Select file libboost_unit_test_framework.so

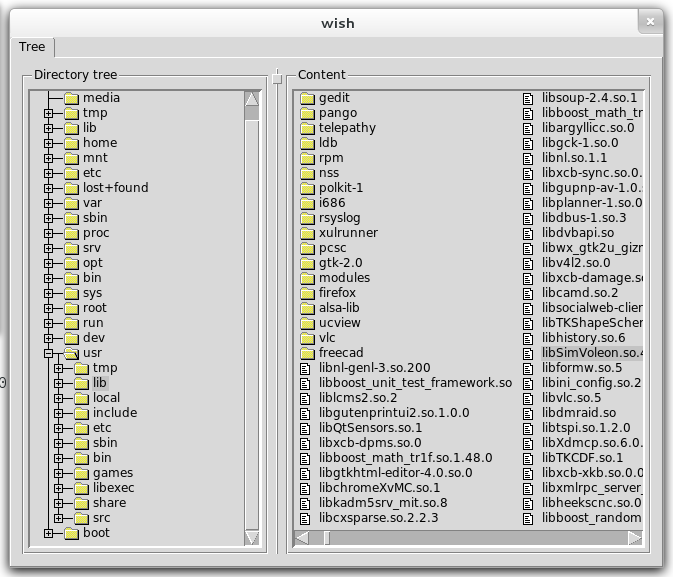(x=415, y=383)
